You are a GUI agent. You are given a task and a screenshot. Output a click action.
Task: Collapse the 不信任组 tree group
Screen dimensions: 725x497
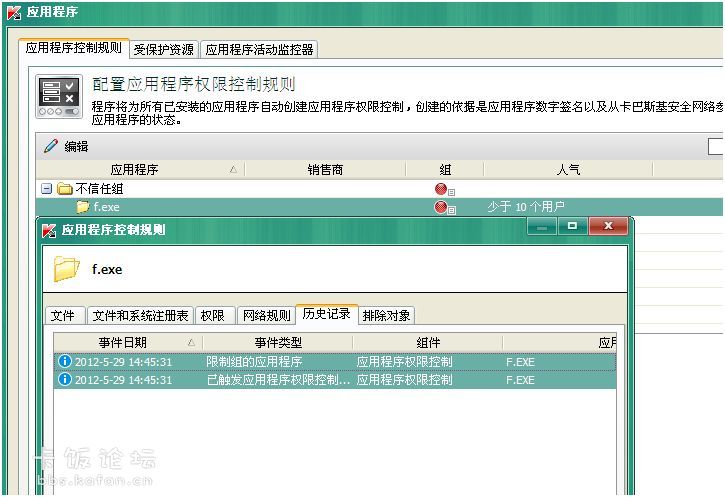coord(46,189)
